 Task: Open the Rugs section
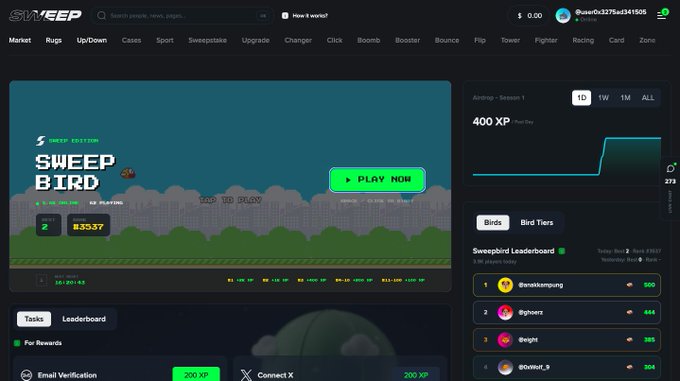(x=54, y=40)
